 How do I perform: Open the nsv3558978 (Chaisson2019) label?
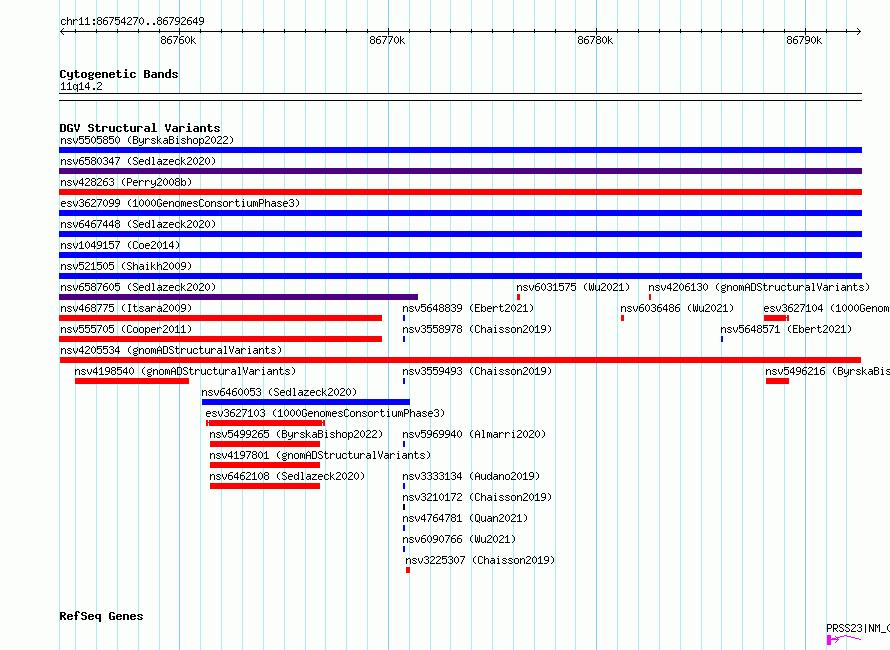tap(477, 329)
